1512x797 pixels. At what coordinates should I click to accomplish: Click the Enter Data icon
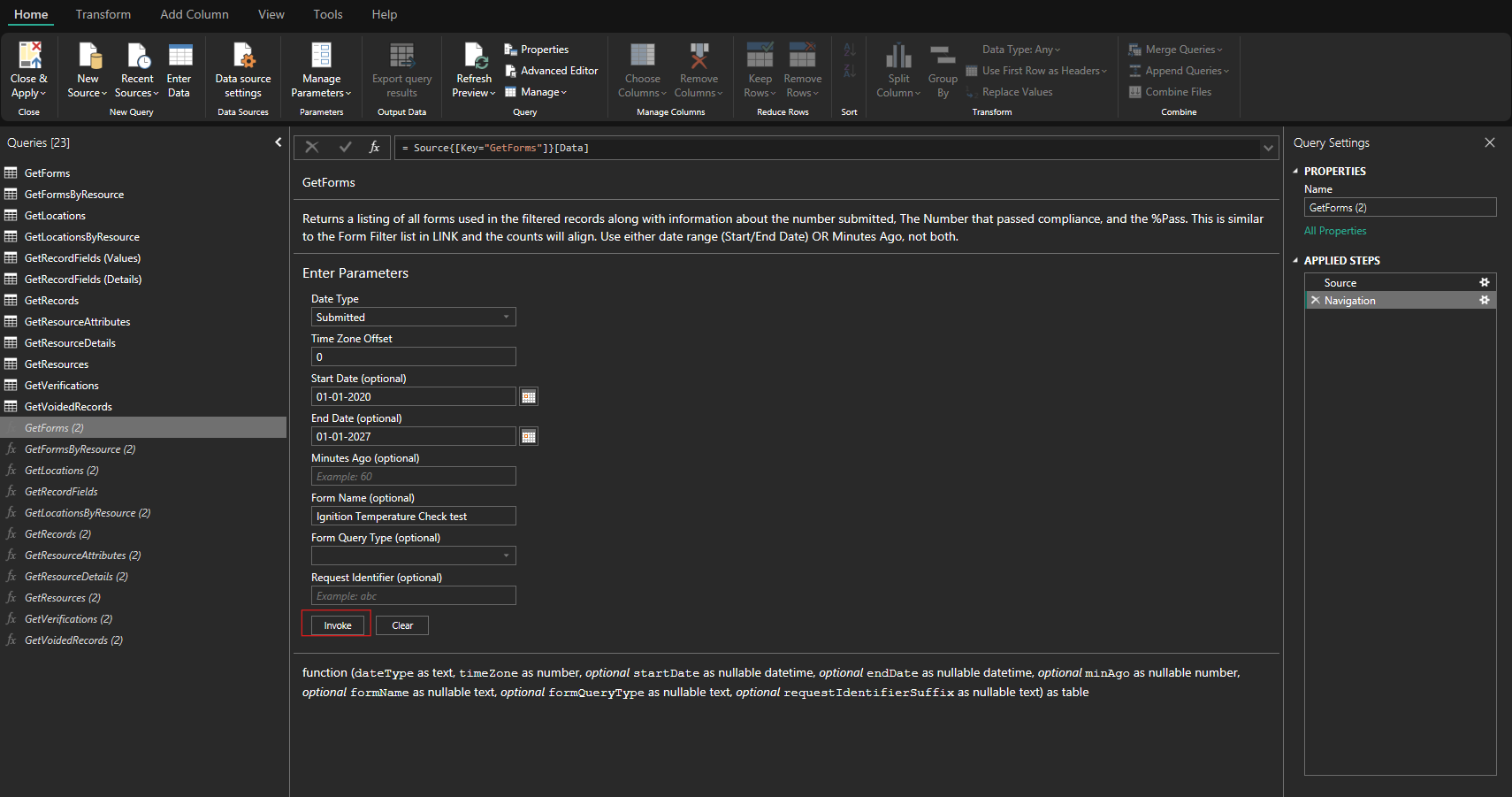pos(179,57)
